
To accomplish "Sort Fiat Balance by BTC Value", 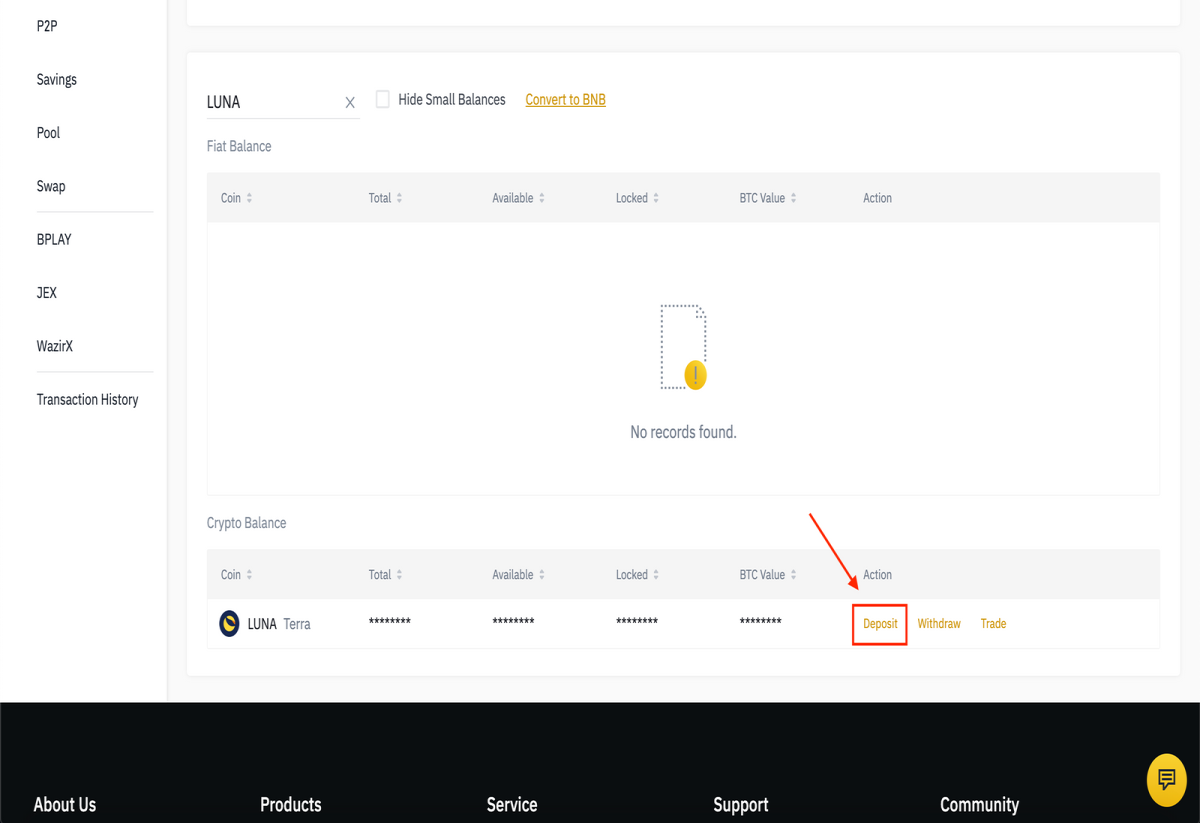I will tap(768, 198).
